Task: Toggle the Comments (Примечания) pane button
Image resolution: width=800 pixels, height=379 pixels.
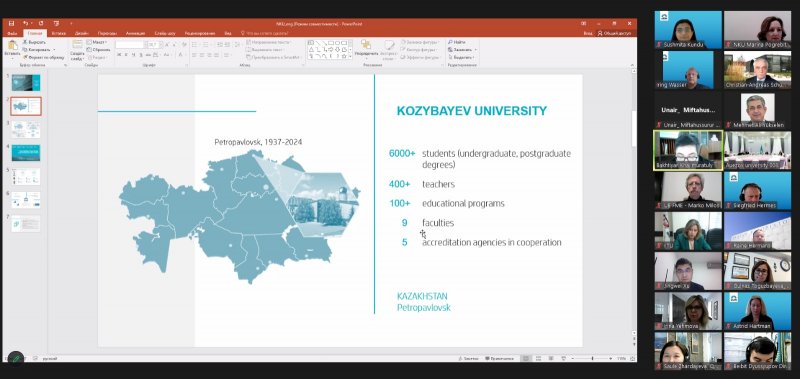Action: (499, 359)
